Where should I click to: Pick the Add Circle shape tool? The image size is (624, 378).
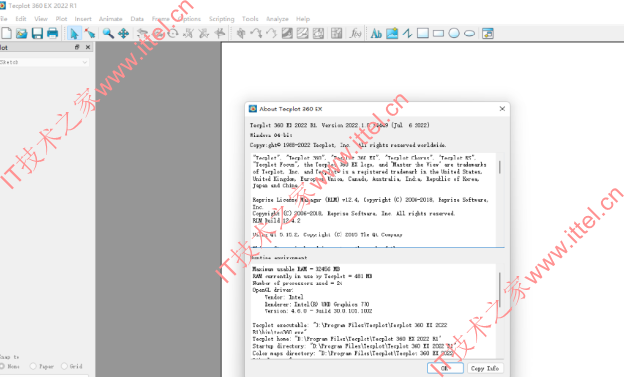[454, 33]
